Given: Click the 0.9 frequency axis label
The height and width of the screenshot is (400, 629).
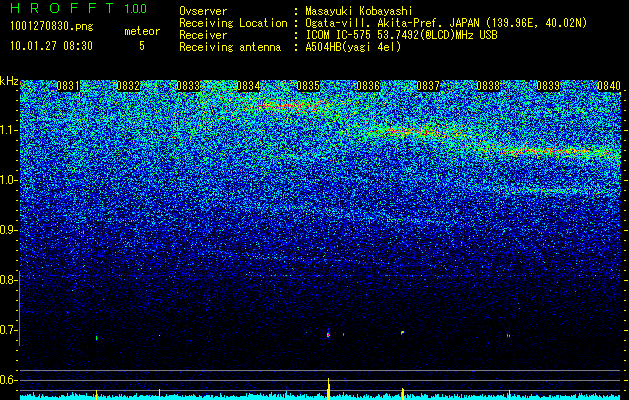Looking at the screenshot, I should tap(8, 230).
